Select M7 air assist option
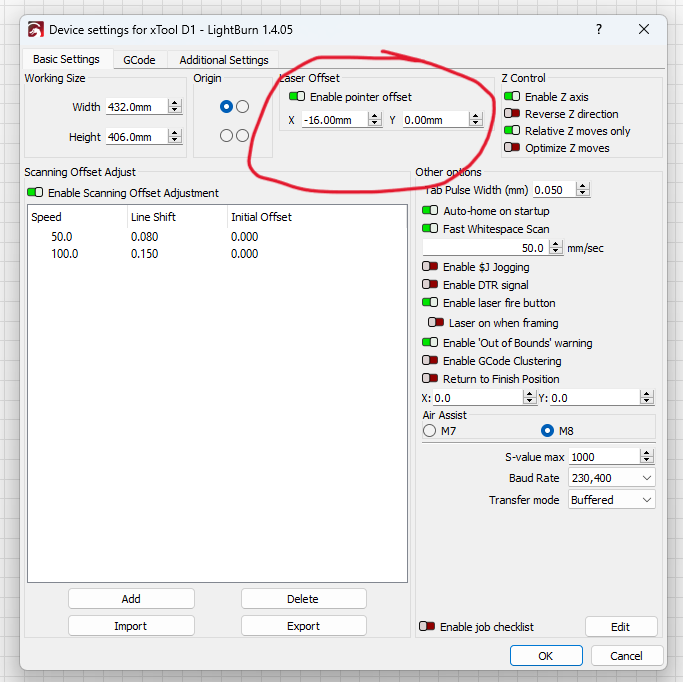Screen dimensions: 683x682 tap(429, 431)
